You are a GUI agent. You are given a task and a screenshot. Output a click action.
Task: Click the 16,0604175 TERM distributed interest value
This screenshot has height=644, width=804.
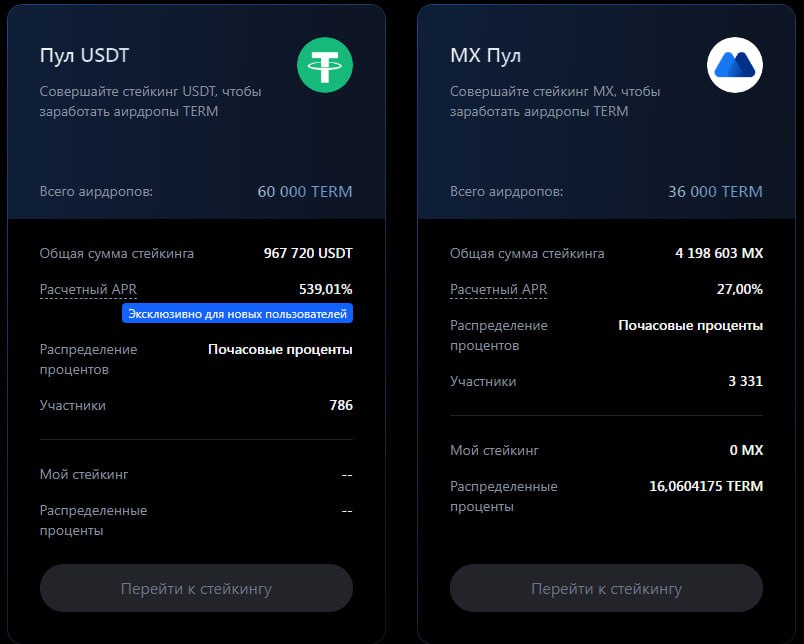[706, 487]
